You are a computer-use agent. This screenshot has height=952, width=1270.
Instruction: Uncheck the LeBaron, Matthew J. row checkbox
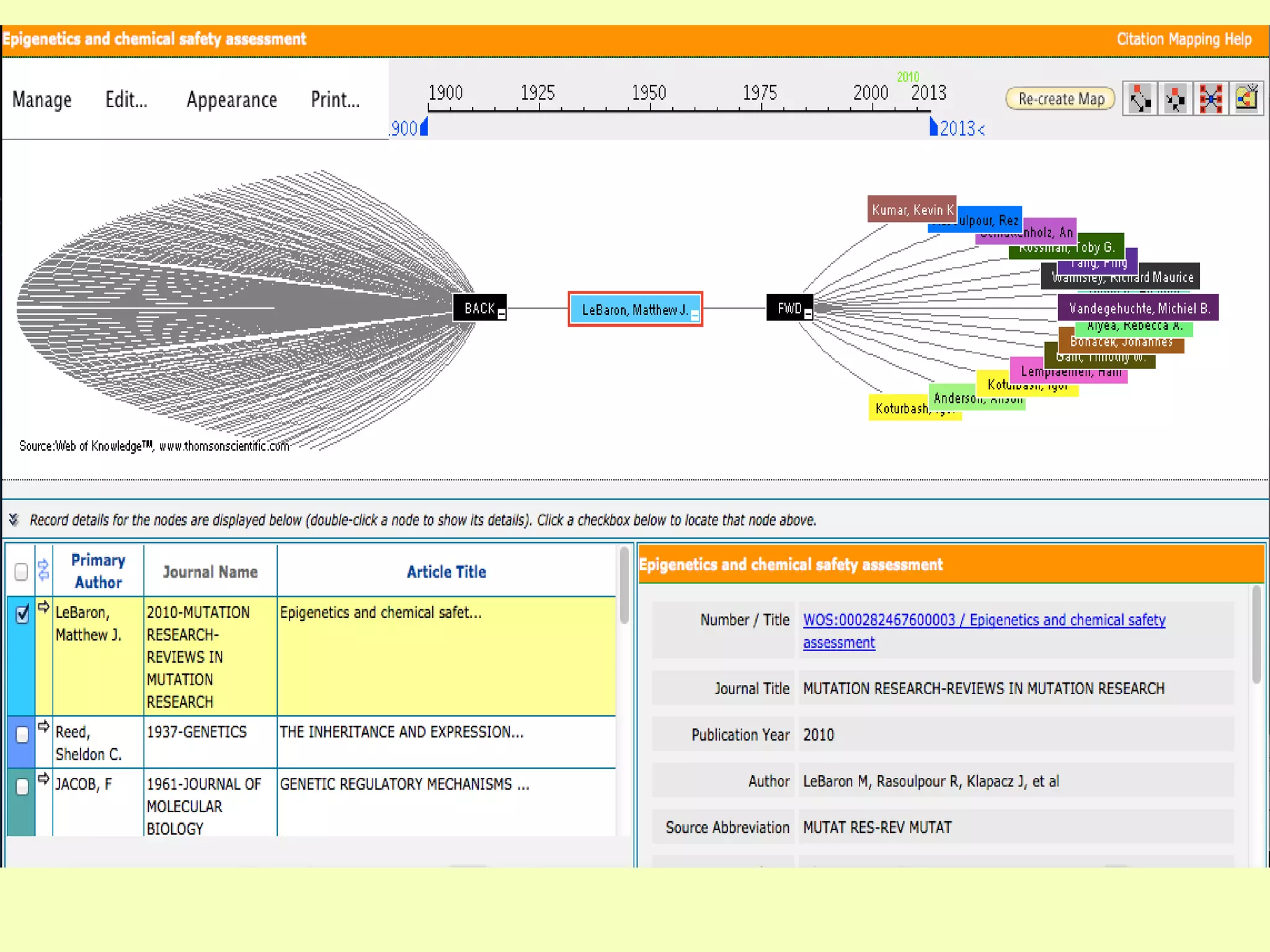[22, 614]
